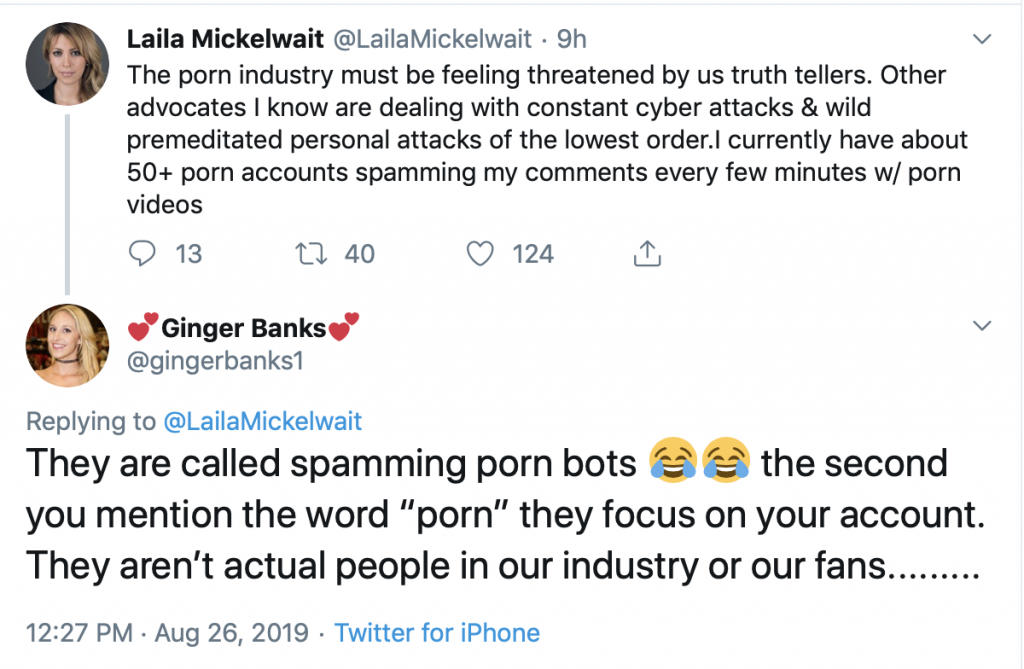Click the 124 likes count number
This screenshot has height=669, width=1024.
(533, 254)
